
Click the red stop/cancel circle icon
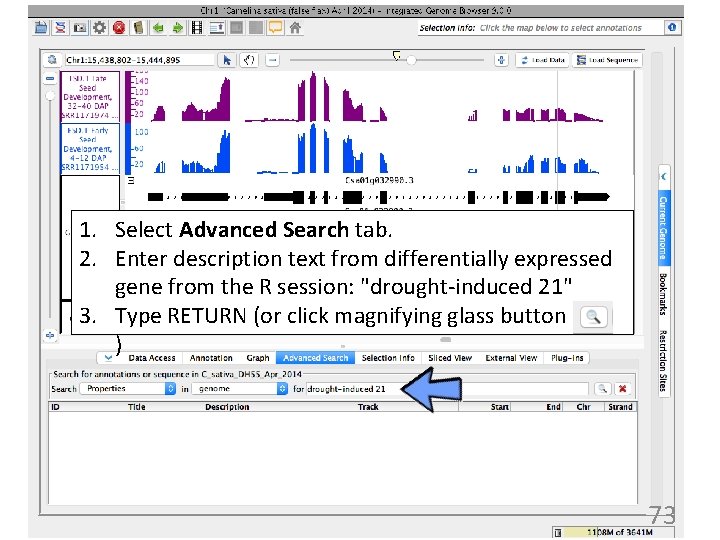tap(119, 28)
